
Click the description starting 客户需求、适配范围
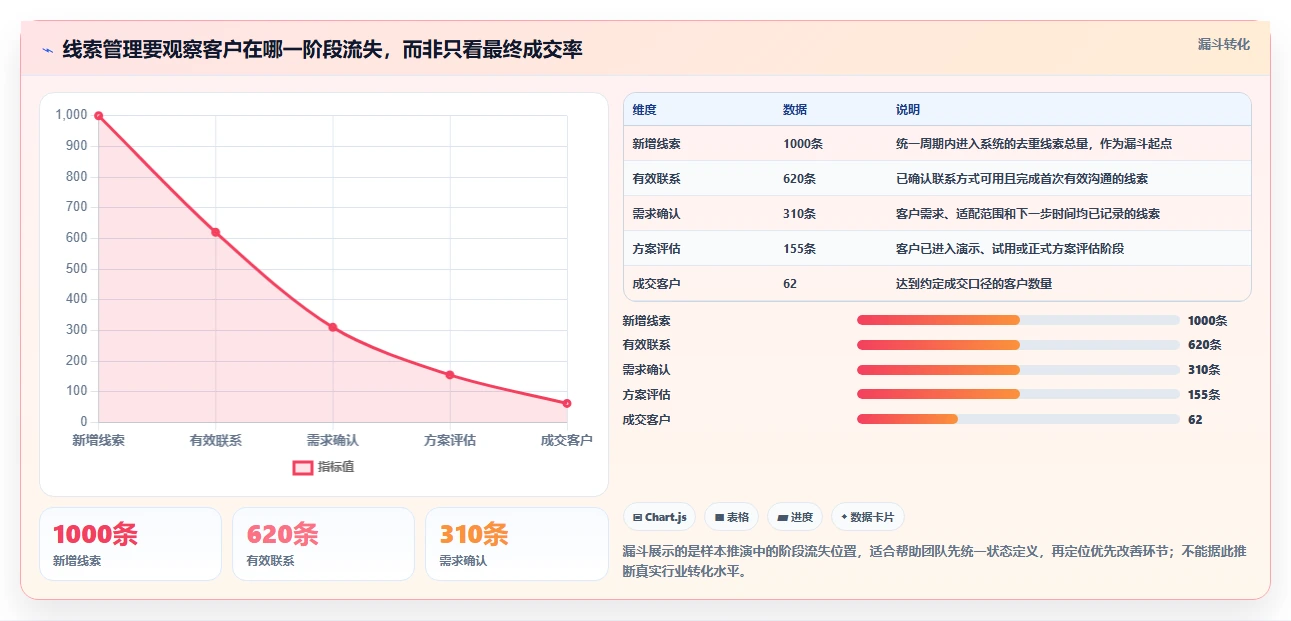coord(1028,214)
